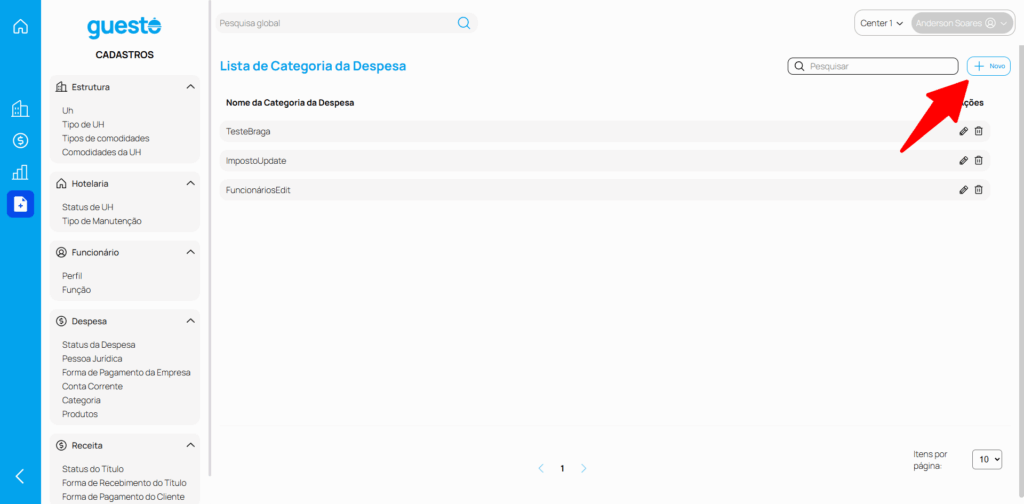This screenshot has height=504, width=1024.
Task: Edit the TesteBraga category pencil icon
Action: pyautogui.click(x=963, y=131)
